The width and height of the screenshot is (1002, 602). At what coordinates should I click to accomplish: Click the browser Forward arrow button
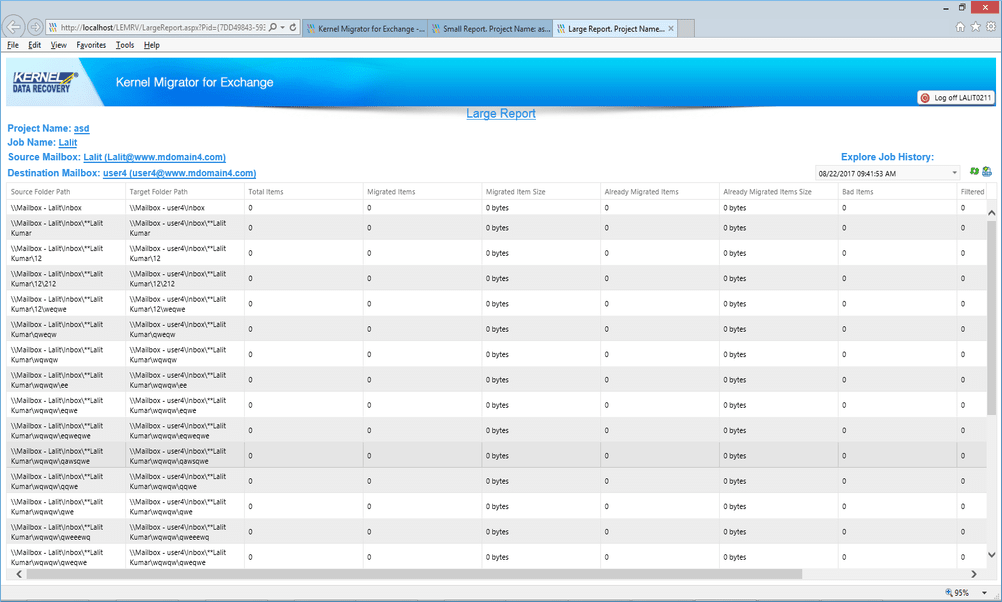pyautogui.click(x=36, y=27)
